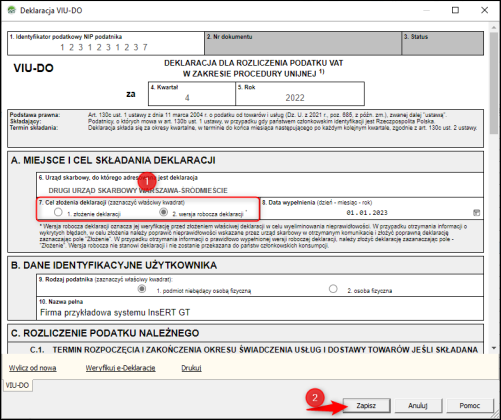Screen dimensions: 501x420
Task: Choose 'osoba fizyczna' taxpayer type
Action: click(333, 289)
